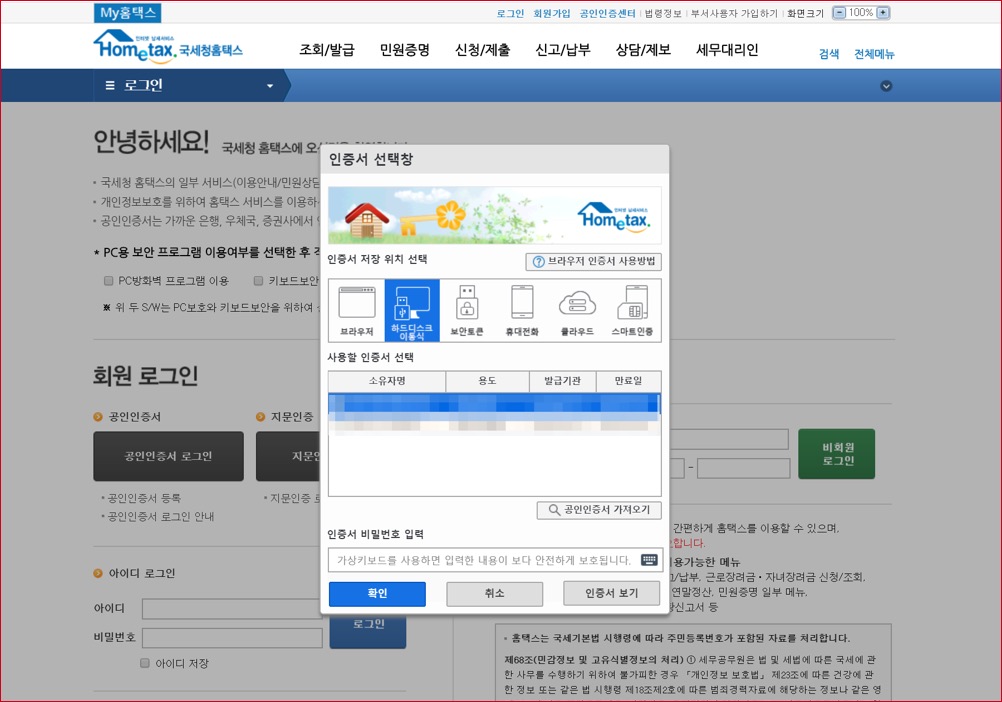Open the 상담/제보 menu

(x=643, y=50)
